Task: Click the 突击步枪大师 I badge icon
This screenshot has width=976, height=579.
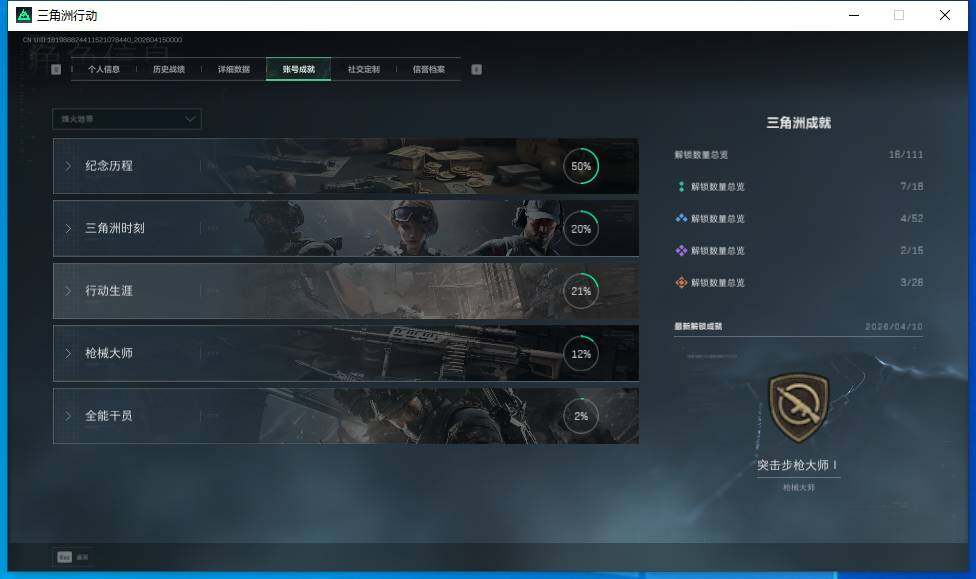Action: click(799, 407)
